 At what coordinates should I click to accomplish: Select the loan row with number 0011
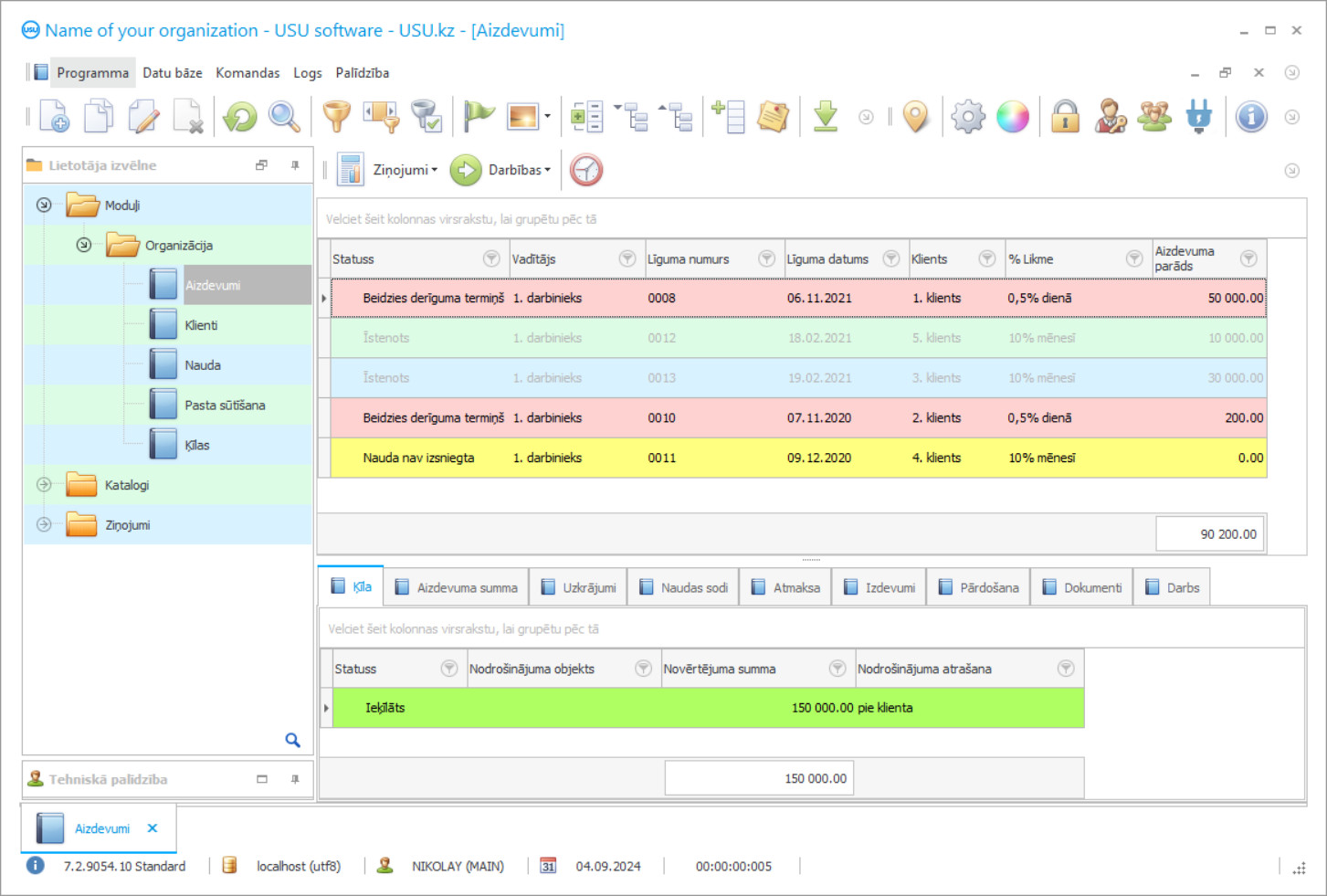[x=798, y=458]
